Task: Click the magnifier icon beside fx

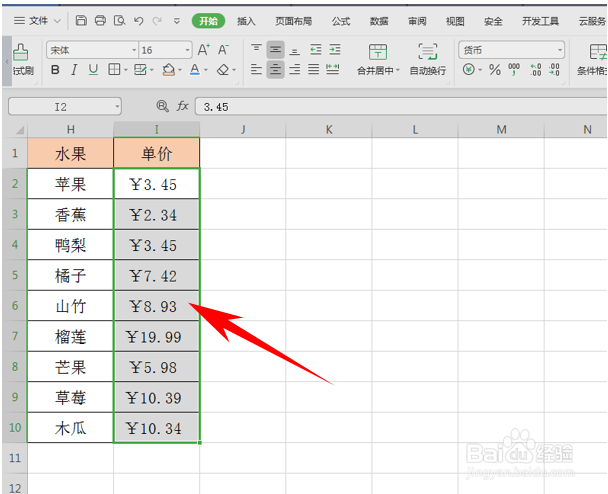Action: (162, 106)
